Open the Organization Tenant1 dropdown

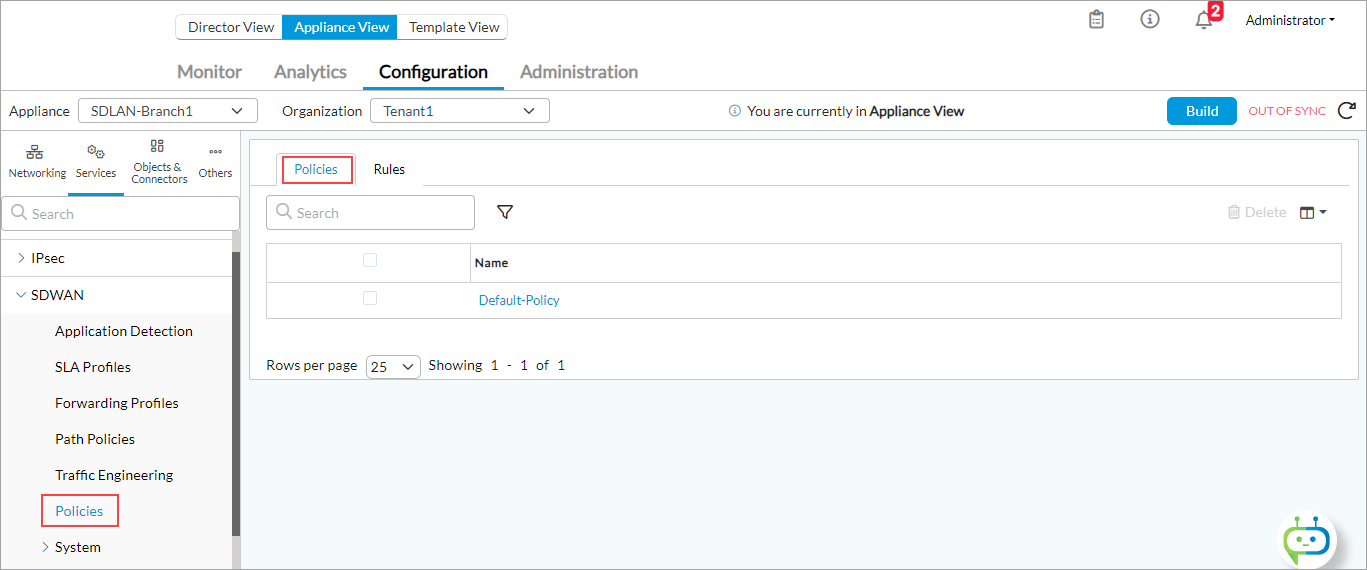click(460, 111)
